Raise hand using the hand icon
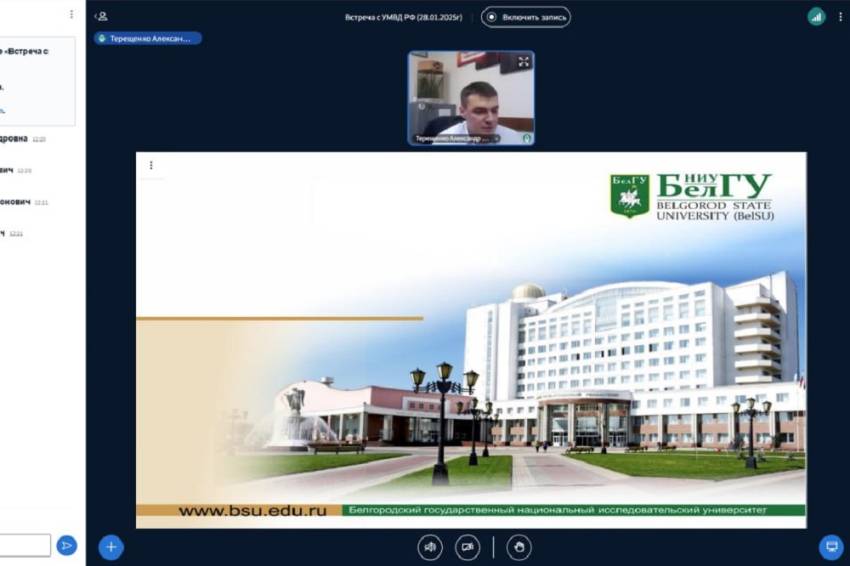The width and height of the screenshot is (850, 566). [519, 547]
